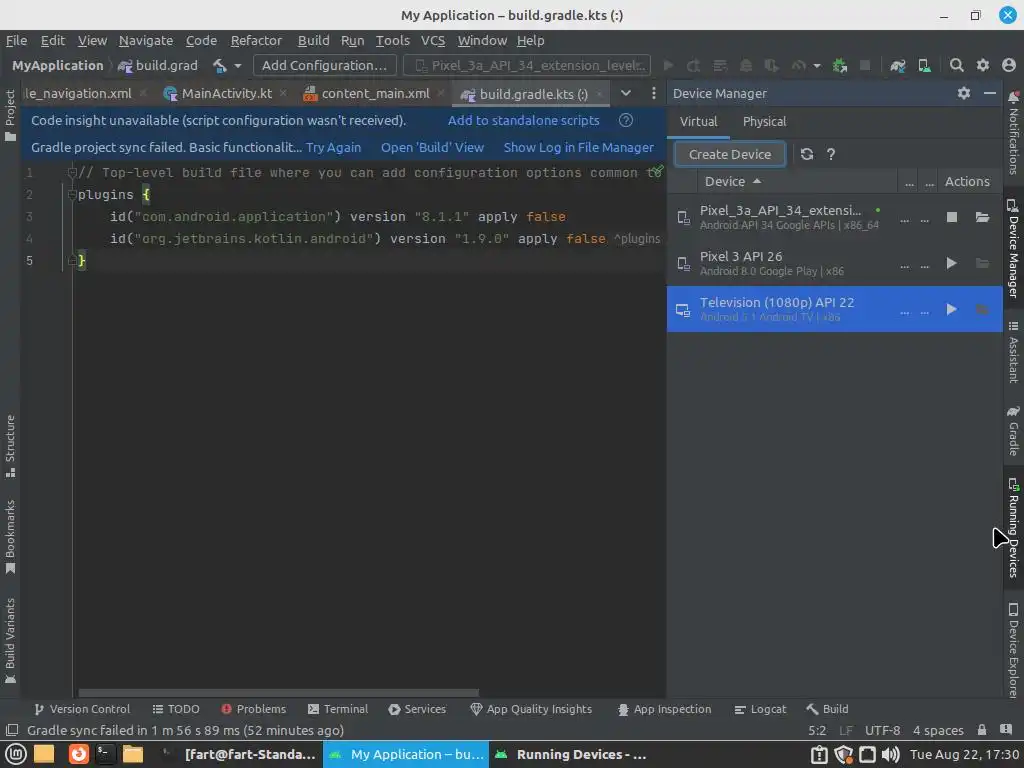This screenshot has width=1024, height=768.
Task: Switch to the MainActivity.kt tab
Action: (x=226, y=93)
